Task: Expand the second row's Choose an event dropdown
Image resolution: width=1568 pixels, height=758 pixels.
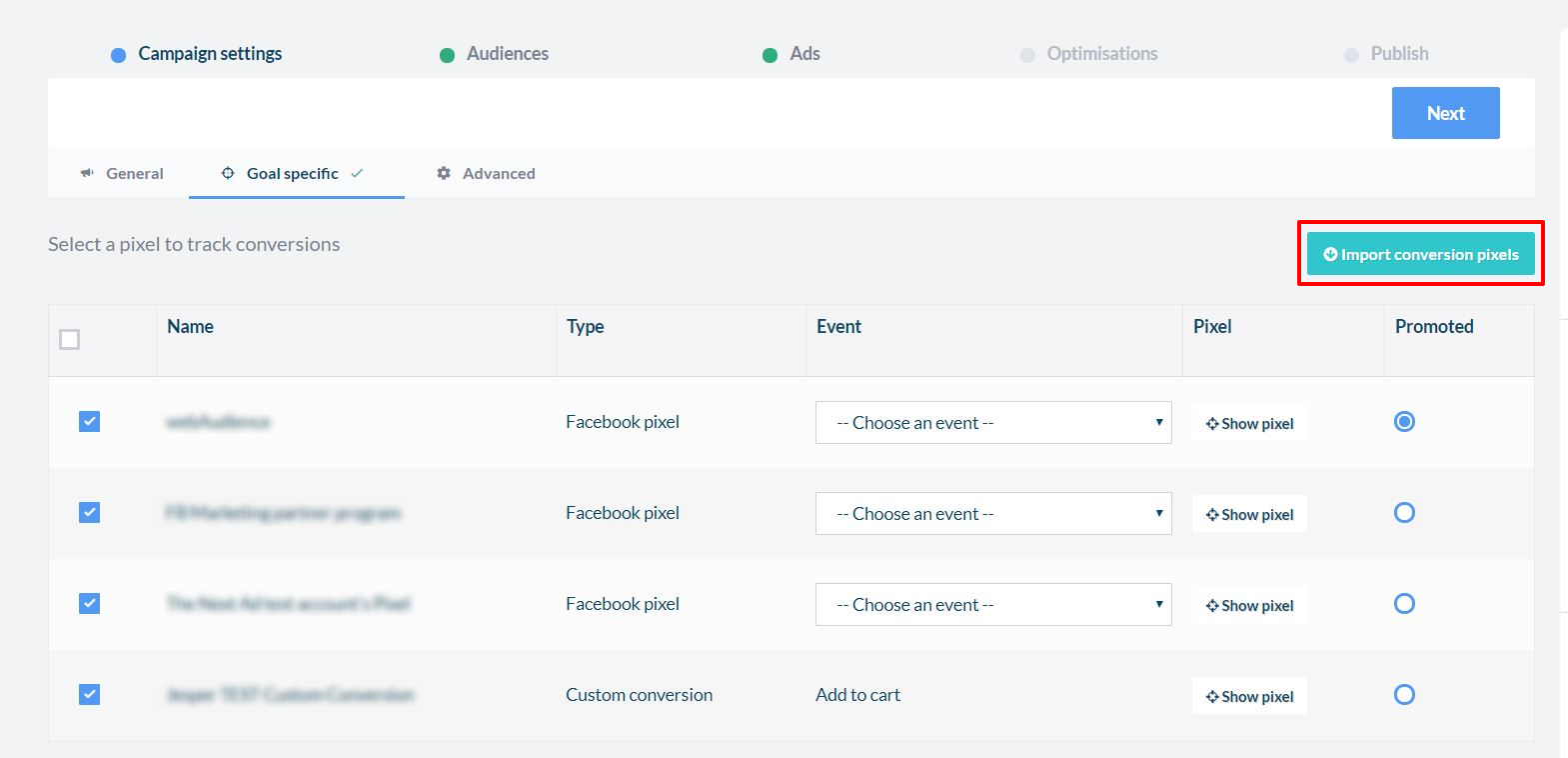Action: 993,514
